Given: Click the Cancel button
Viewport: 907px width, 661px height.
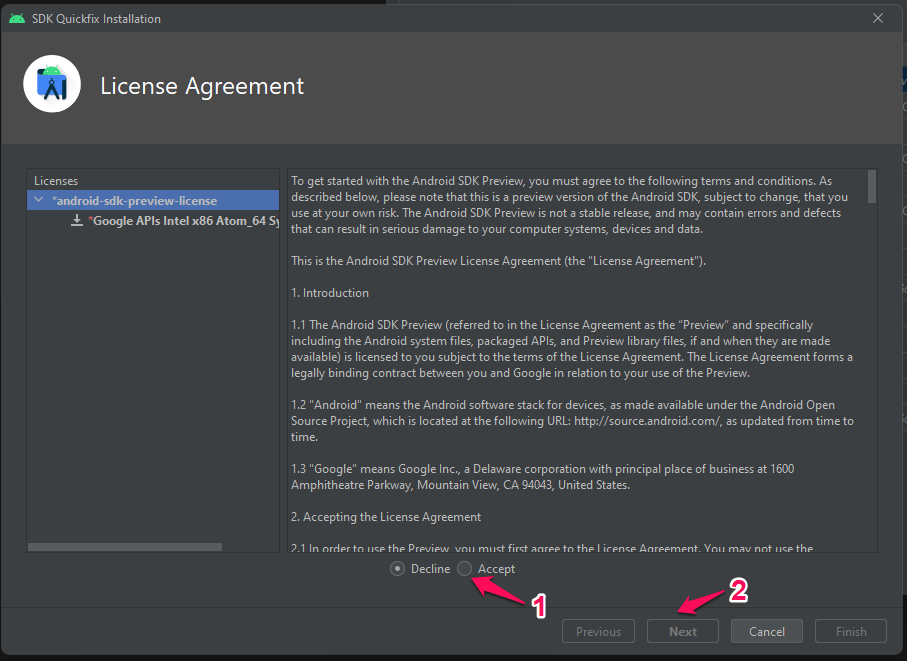Looking at the screenshot, I should pyautogui.click(x=766, y=632).
